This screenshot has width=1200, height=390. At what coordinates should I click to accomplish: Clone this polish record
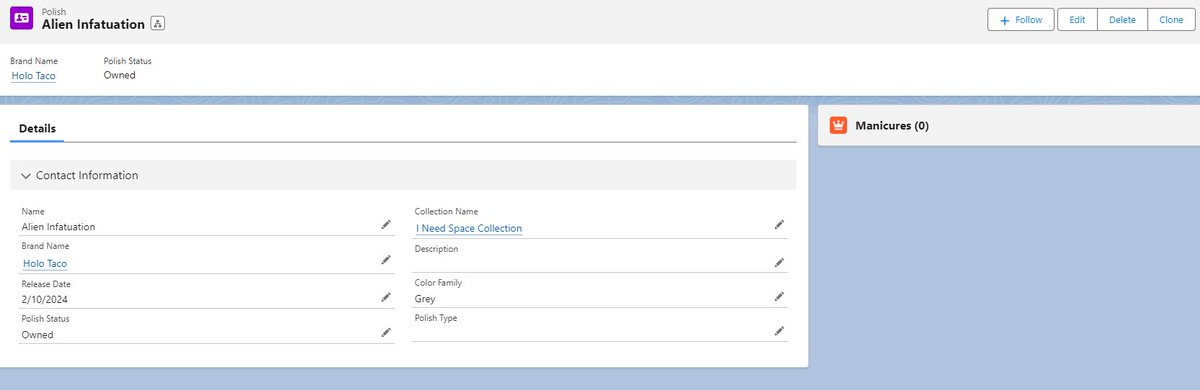point(1171,20)
